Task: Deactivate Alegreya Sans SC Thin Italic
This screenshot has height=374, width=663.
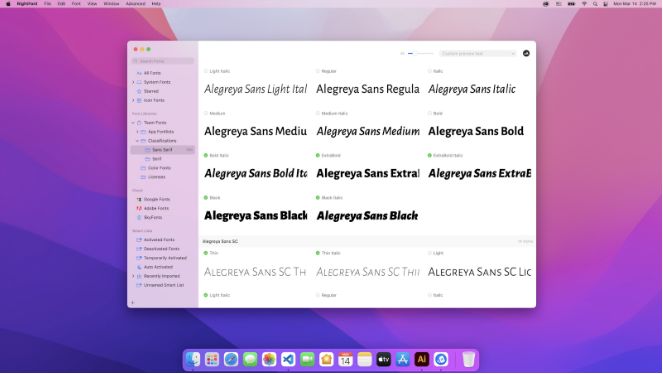Action: pyautogui.click(x=318, y=253)
